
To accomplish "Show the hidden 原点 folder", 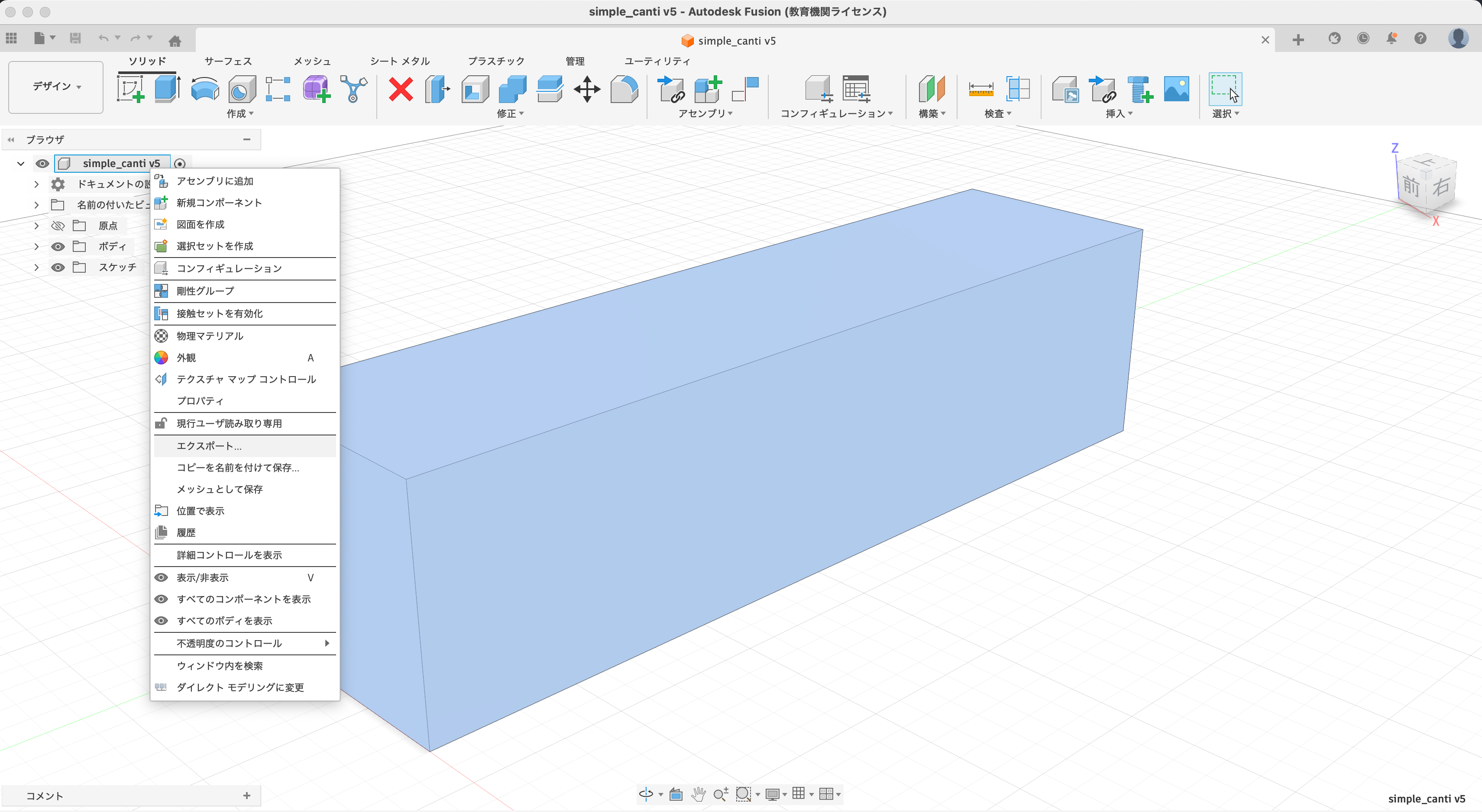I will (58, 226).
